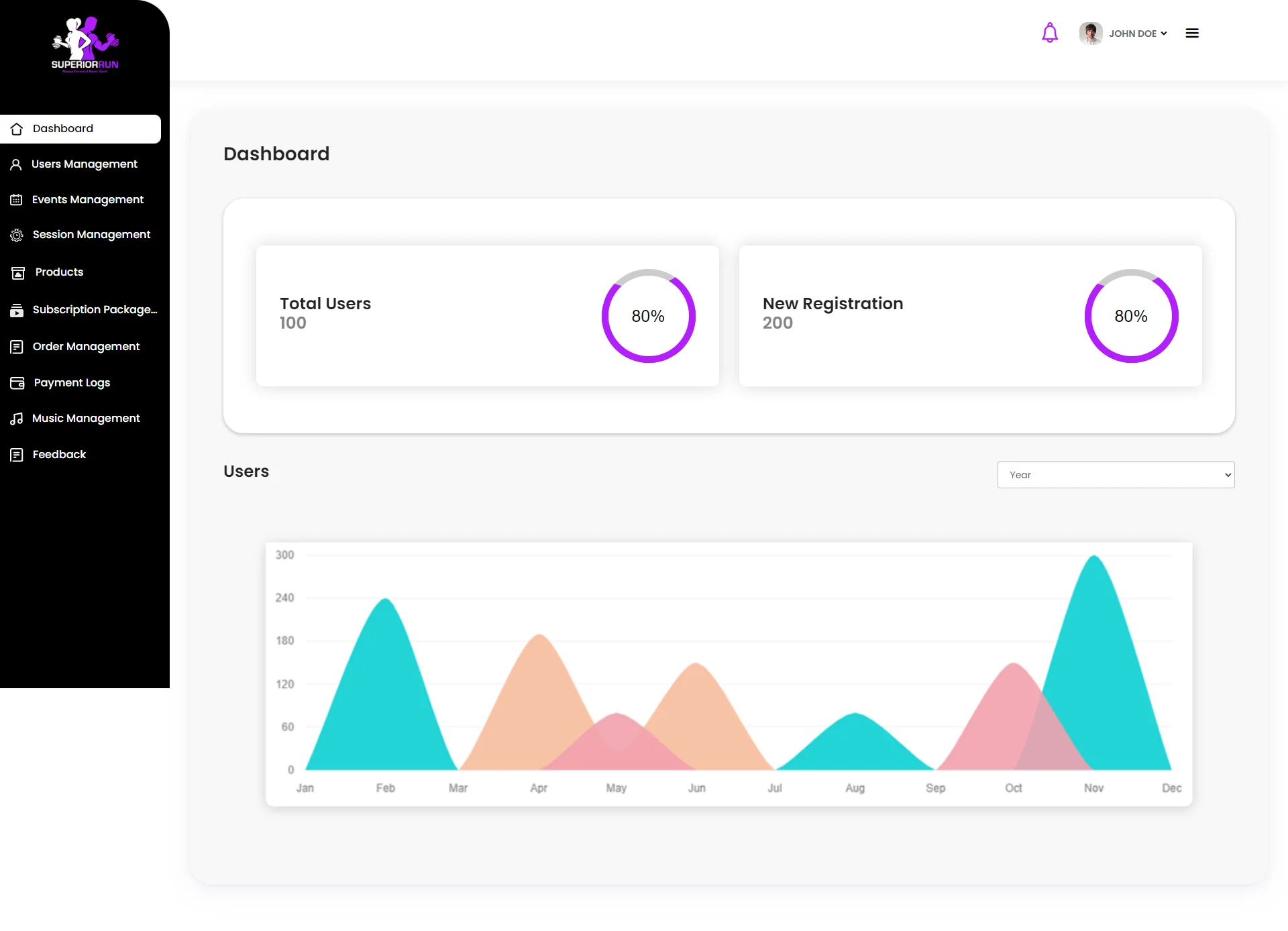Click the Session Management gear icon
The image size is (1288, 931).
(x=16, y=235)
